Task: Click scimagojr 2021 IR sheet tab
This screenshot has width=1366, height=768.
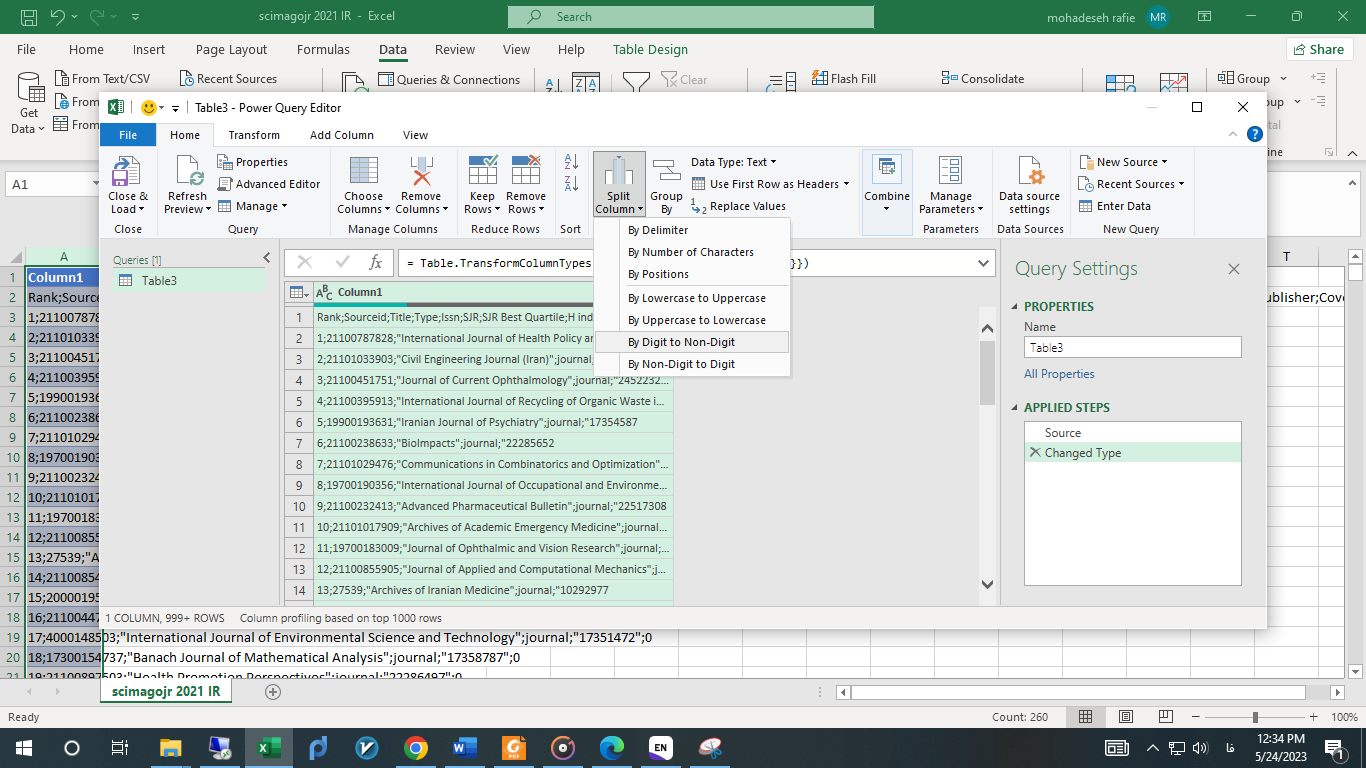Action: (166, 692)
